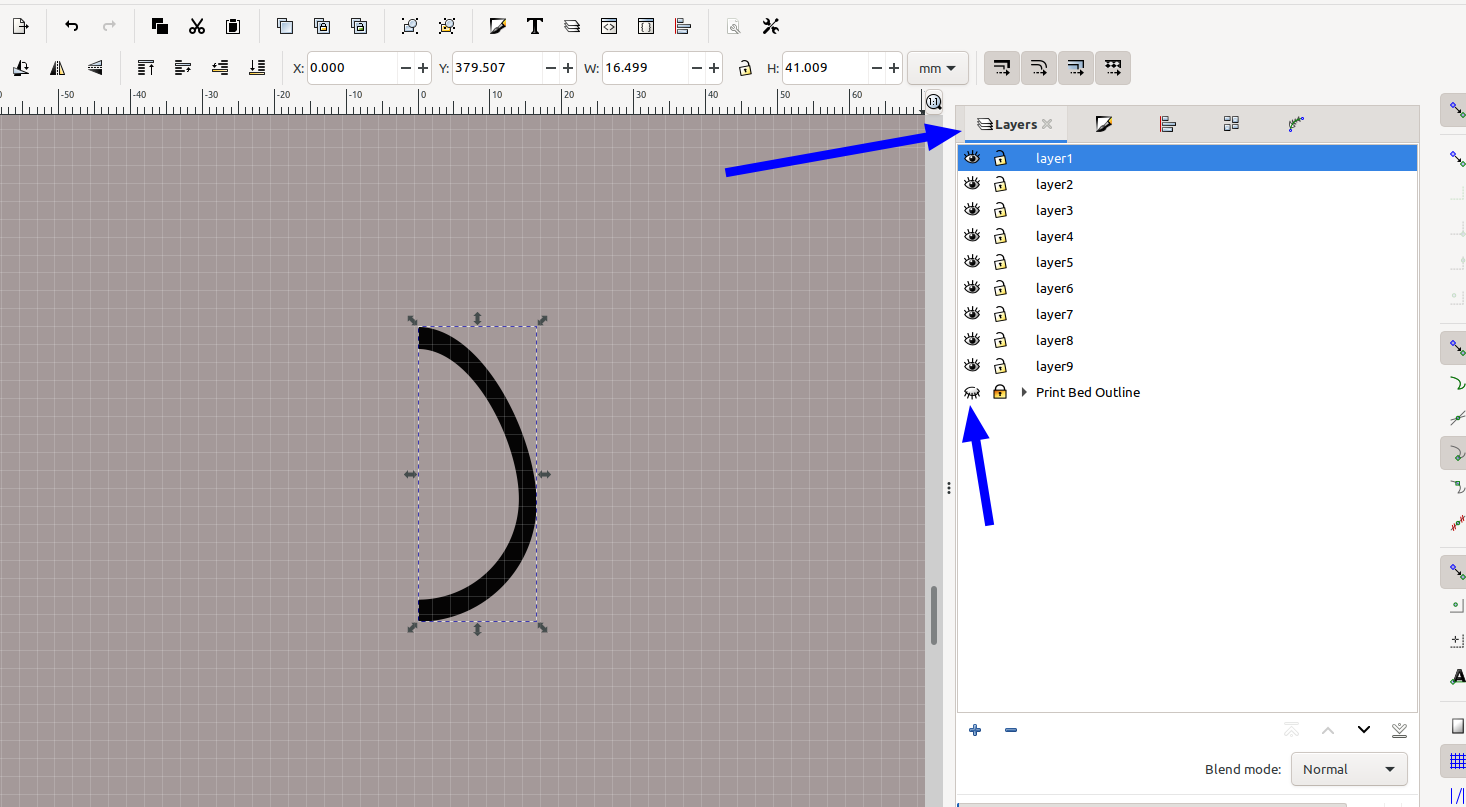Open Align and Distribute from the top toolbar
Viewport: 1466px width, 807px height.
click(x=683, y=26)
